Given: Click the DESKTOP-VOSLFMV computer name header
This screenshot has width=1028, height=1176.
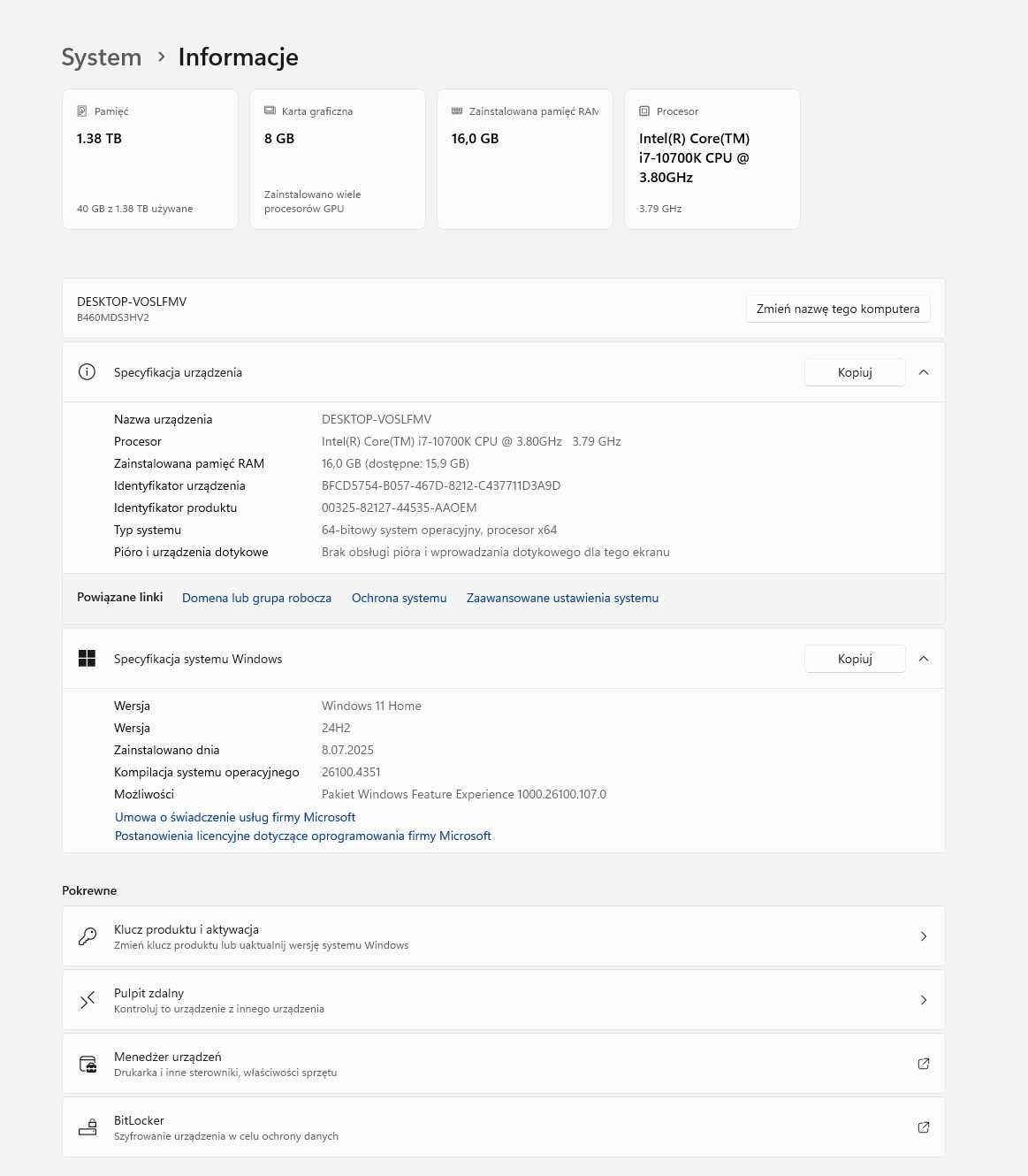Looking at the screenshot, I should [132, 302].
